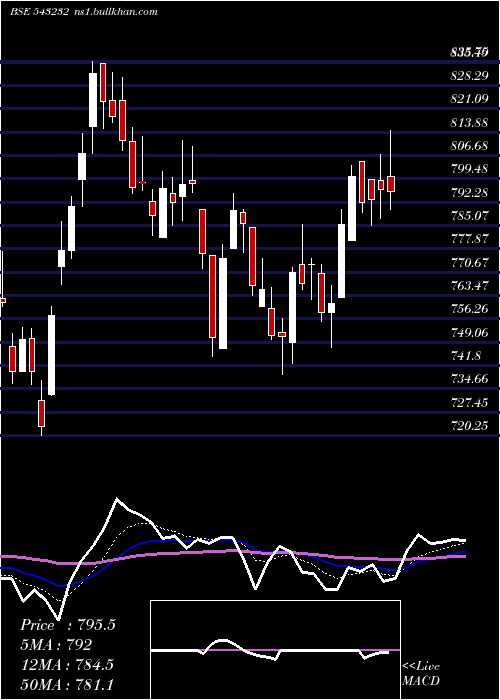Click the 50MA : 781.1 readout
The image size is (500, 700).
(x=67, y=684)
